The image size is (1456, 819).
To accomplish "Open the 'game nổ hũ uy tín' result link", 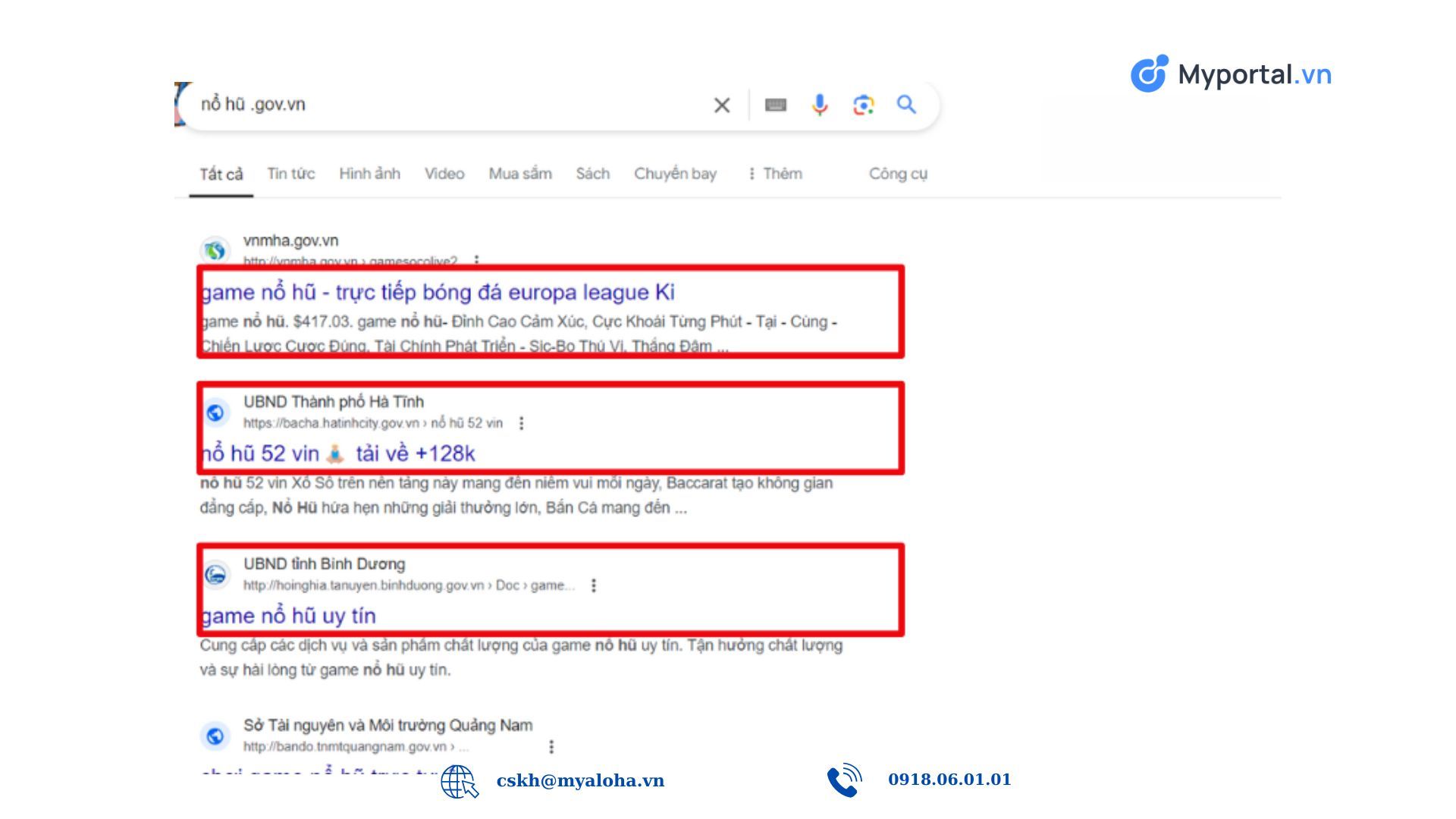I will (289, 616).
